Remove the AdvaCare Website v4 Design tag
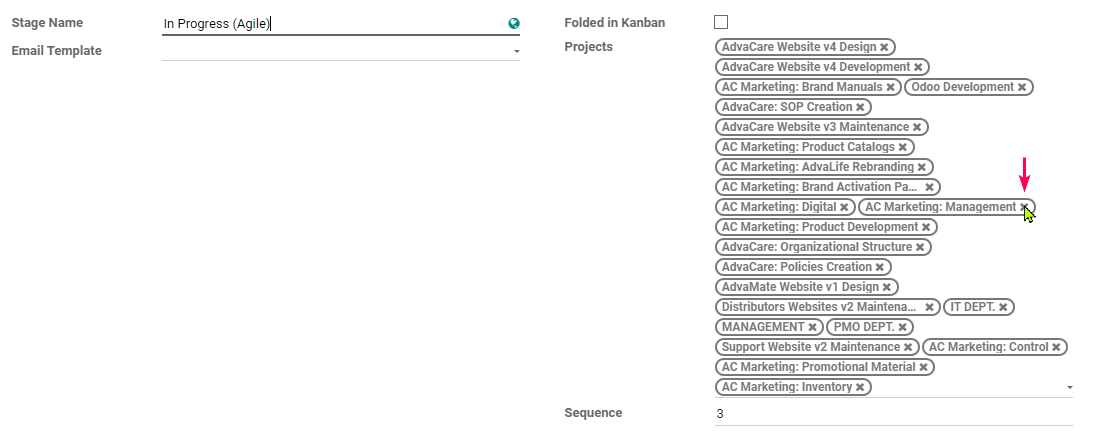Image resolution: width=1094 pixels, height=448 pixels. tap(884, 47)
